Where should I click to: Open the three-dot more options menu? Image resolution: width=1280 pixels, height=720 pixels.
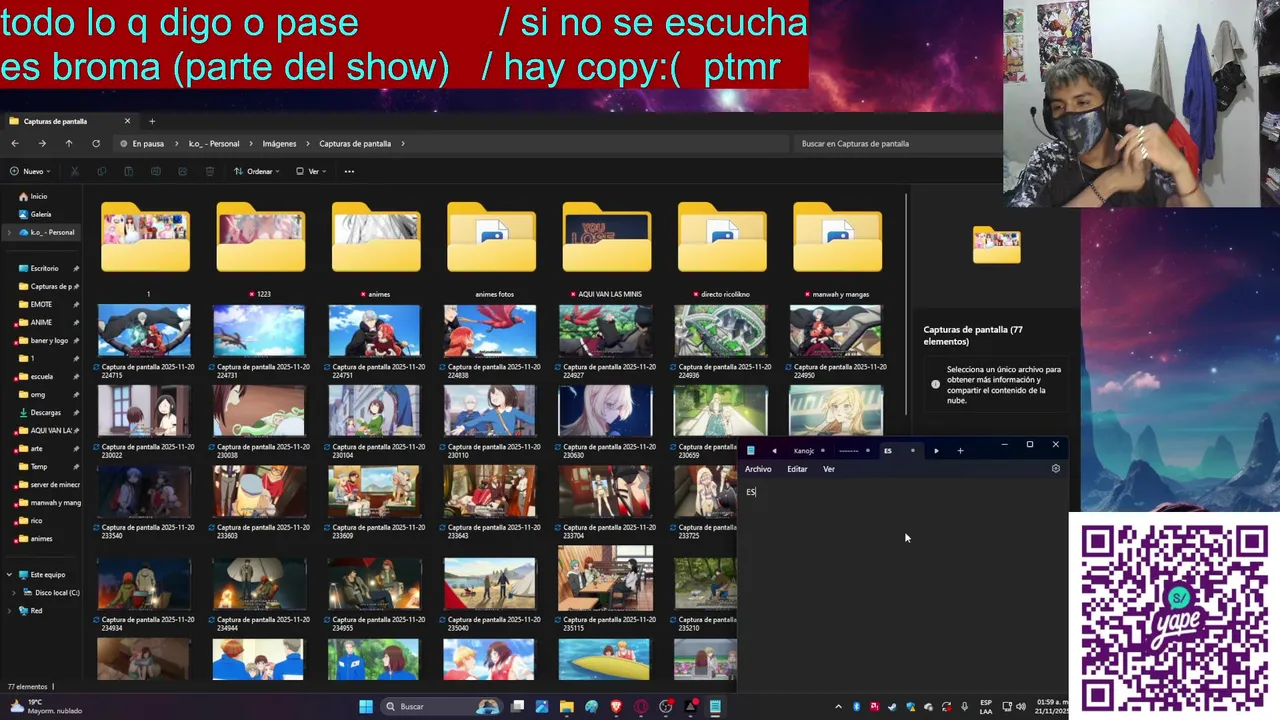pos(349,171)
